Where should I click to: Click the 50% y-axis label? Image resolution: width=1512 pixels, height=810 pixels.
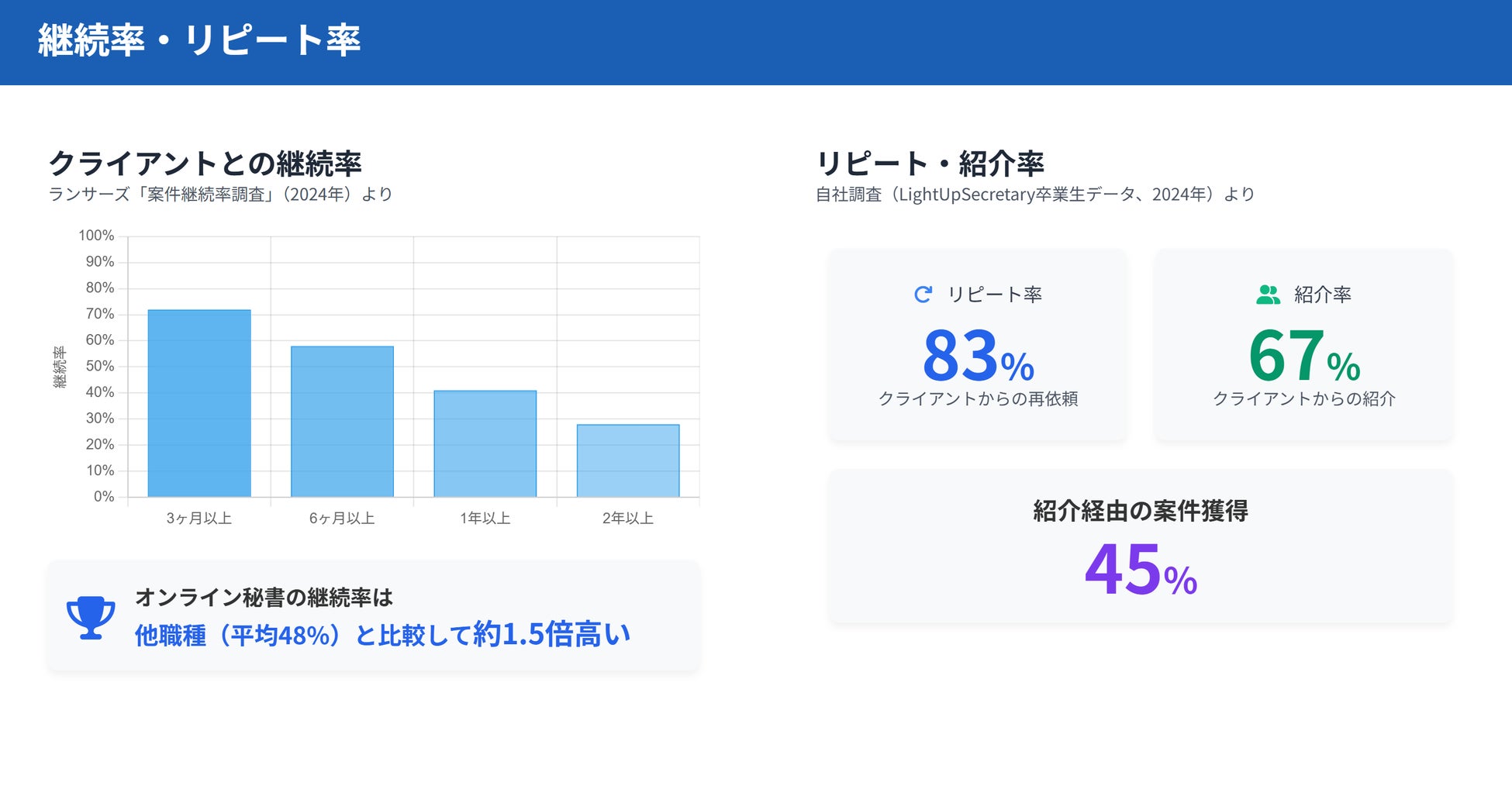(100, 366)
